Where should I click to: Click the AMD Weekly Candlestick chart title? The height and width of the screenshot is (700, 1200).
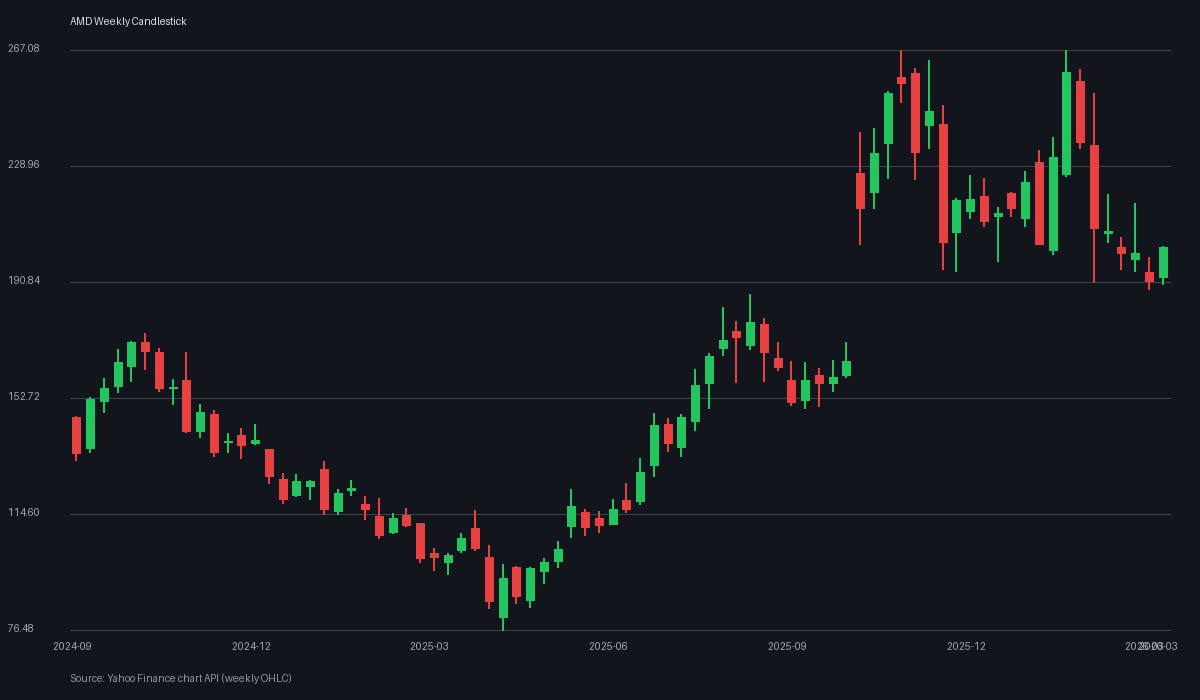(126, 21)
